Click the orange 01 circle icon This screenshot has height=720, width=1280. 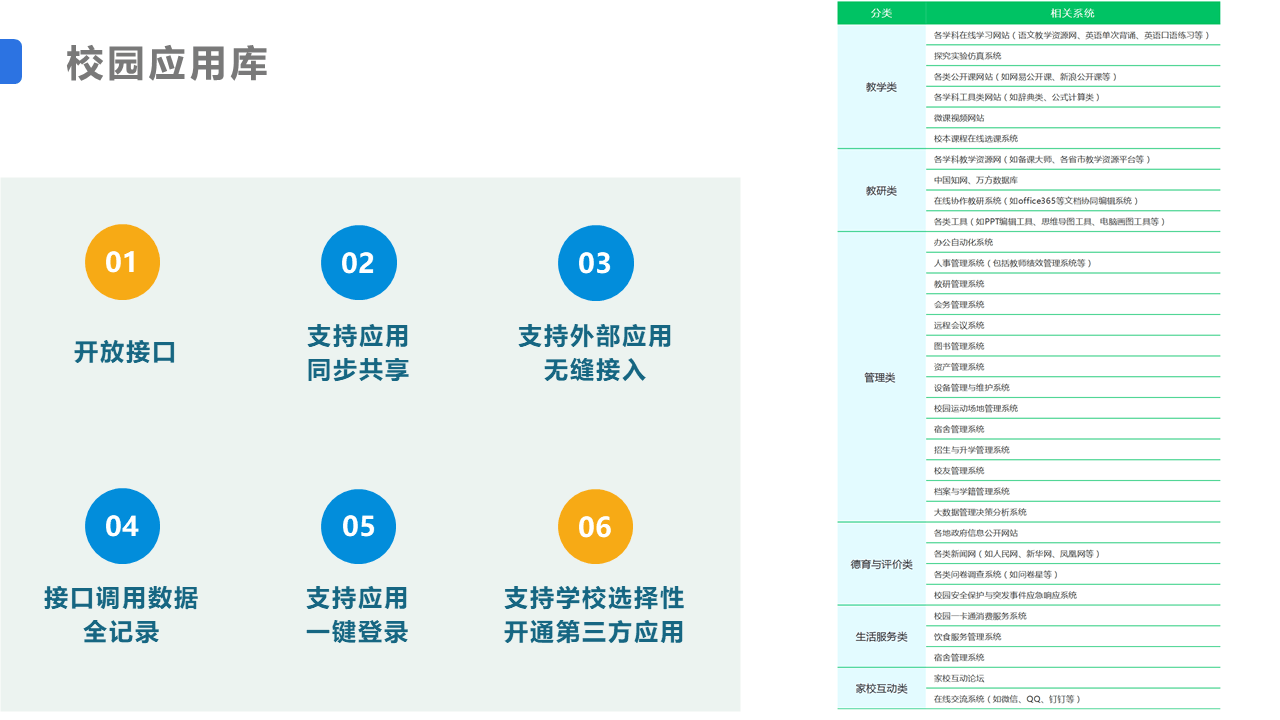[x=121, y=262]
